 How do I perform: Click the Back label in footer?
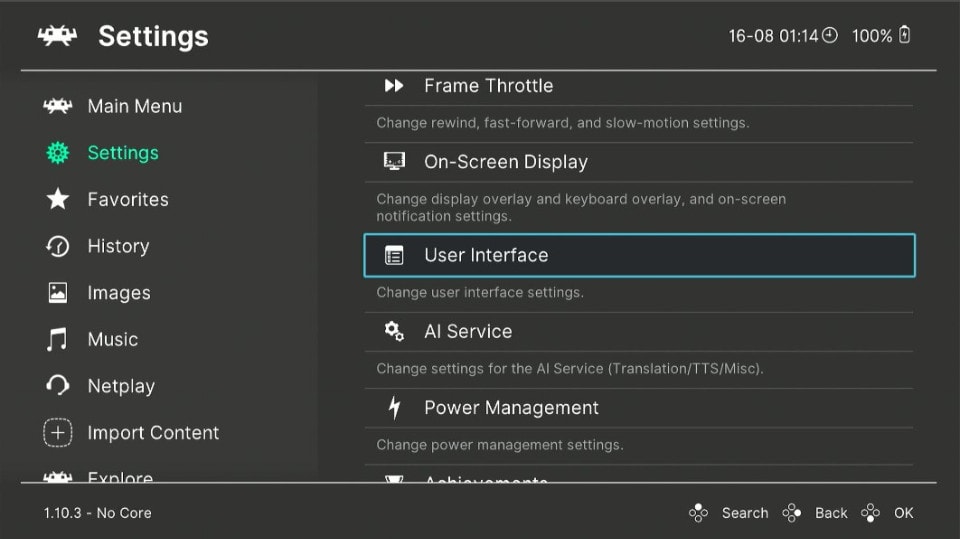click(x=831, y=513)
